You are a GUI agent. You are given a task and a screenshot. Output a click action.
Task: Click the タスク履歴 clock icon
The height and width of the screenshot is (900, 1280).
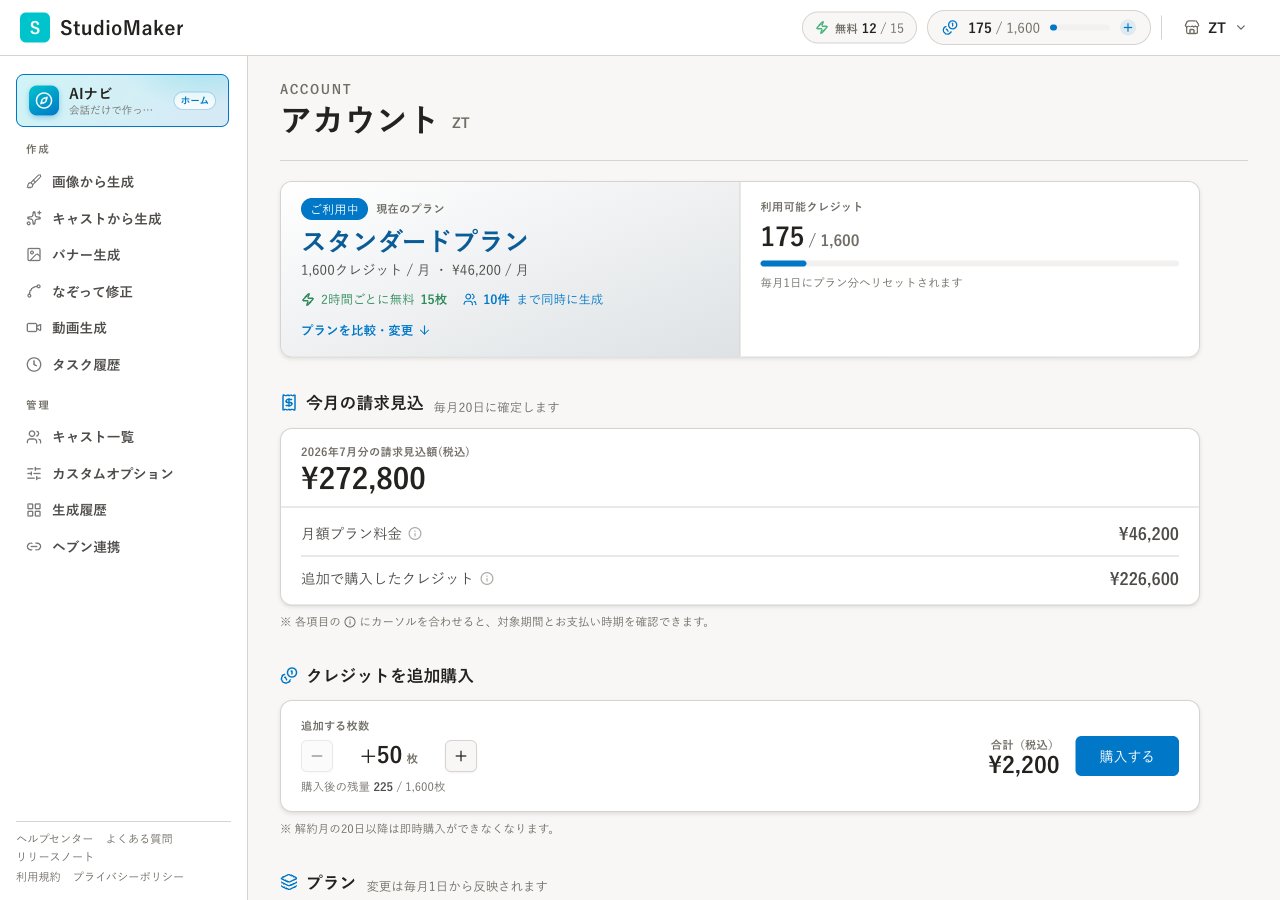[34, 364]
